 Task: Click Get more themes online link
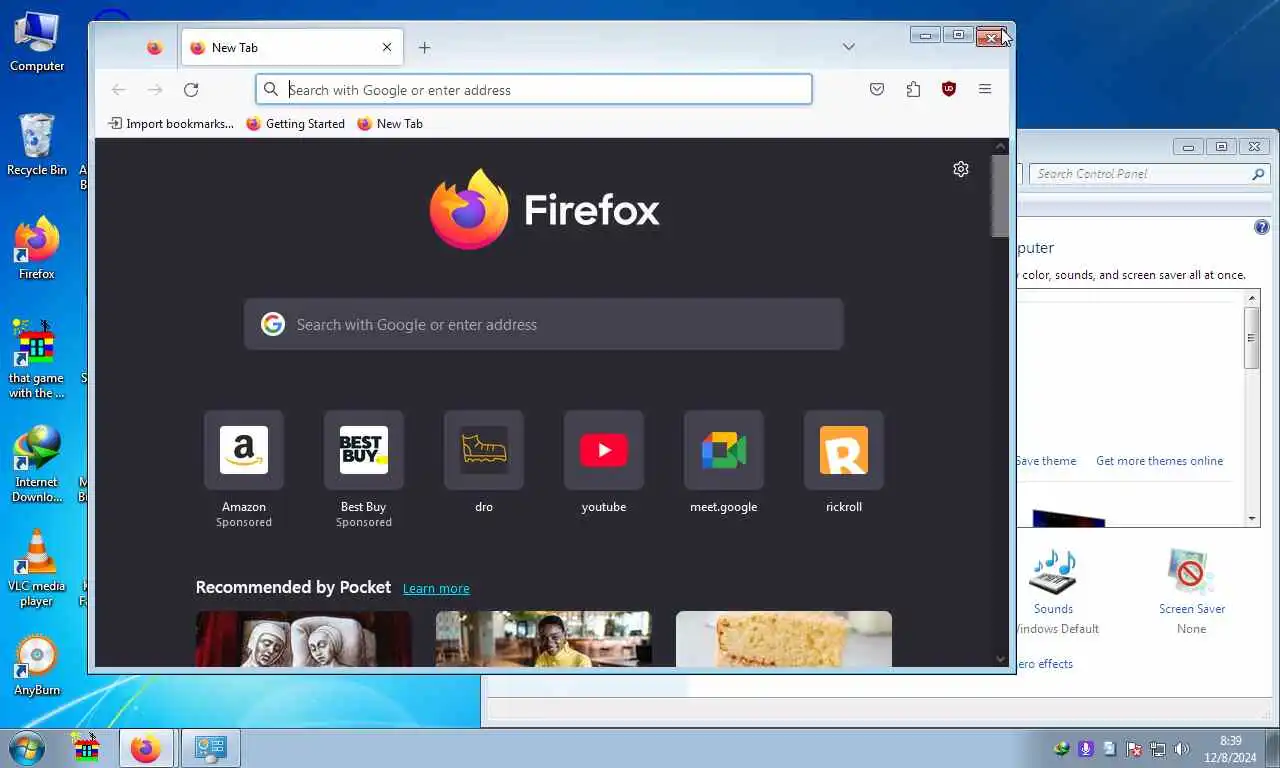click(1159, 461)
